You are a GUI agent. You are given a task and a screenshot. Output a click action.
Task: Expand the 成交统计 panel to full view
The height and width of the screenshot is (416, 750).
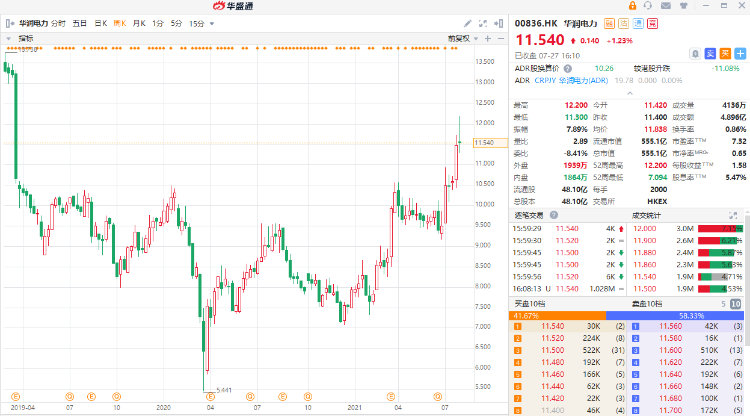[x=733, y=215]
